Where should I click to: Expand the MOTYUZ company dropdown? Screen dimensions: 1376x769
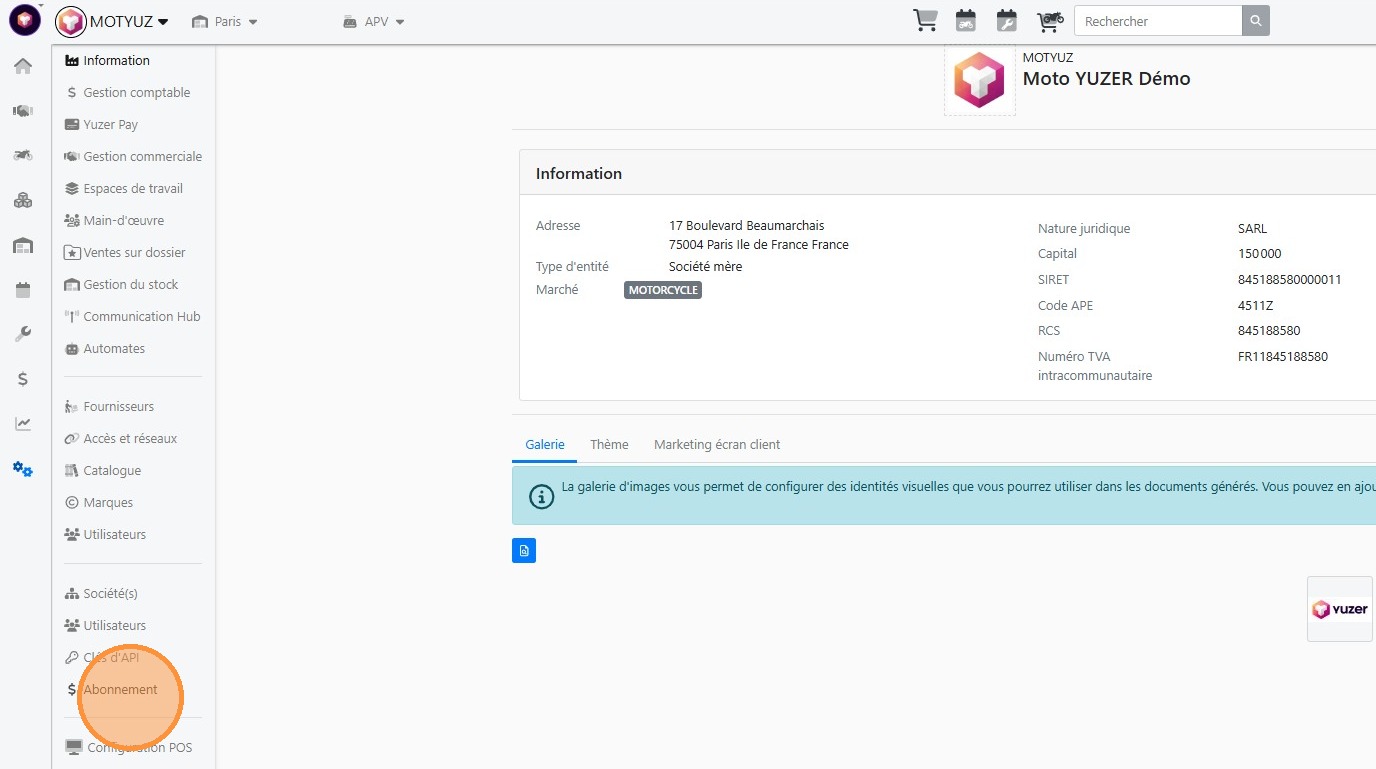(112, 21)
